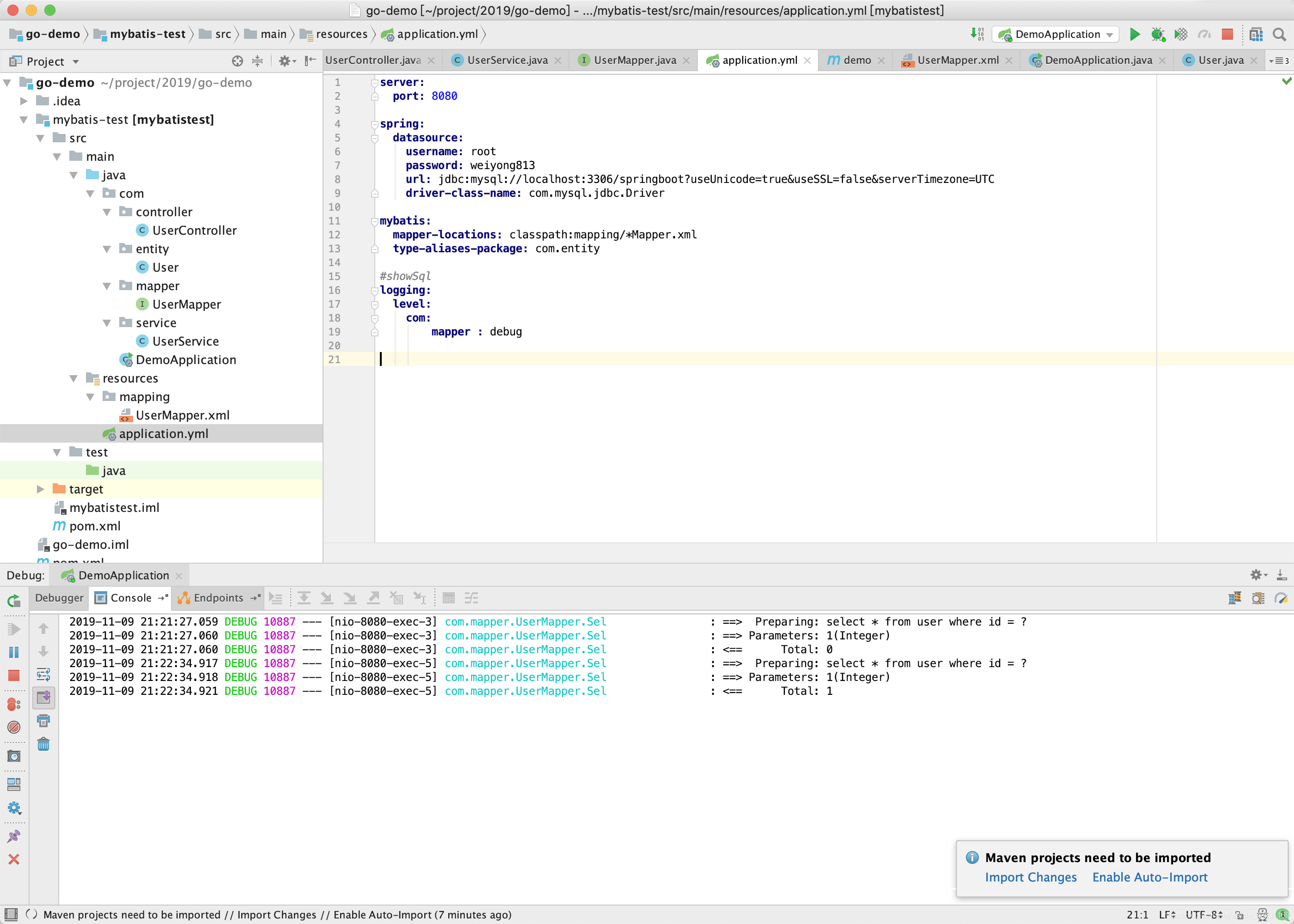
Task: Collapse the fold marker beside the spring: key
Action: [x=374, y=124]
